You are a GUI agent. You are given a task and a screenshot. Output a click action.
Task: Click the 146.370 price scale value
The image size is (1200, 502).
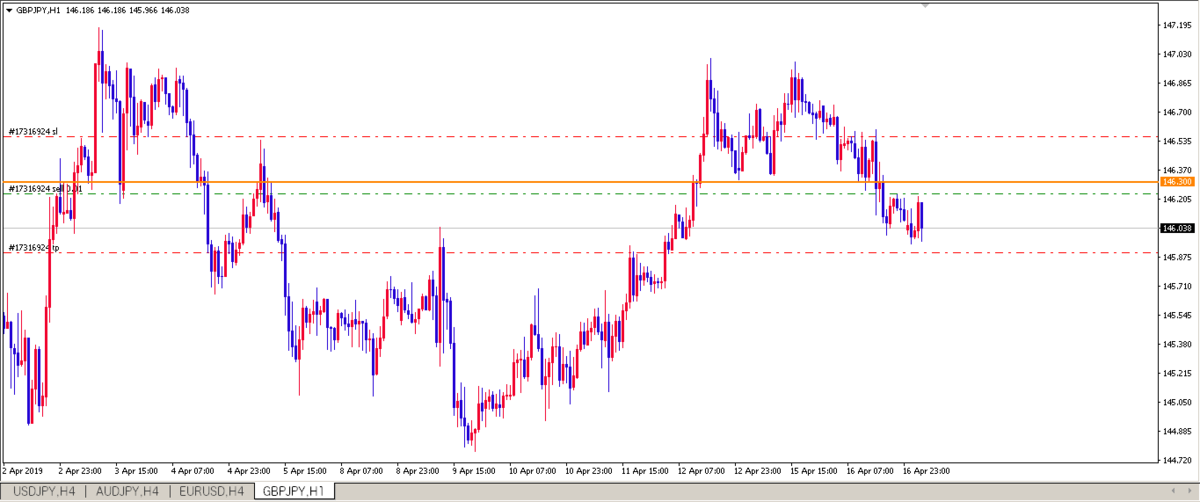coord(1176,171)
